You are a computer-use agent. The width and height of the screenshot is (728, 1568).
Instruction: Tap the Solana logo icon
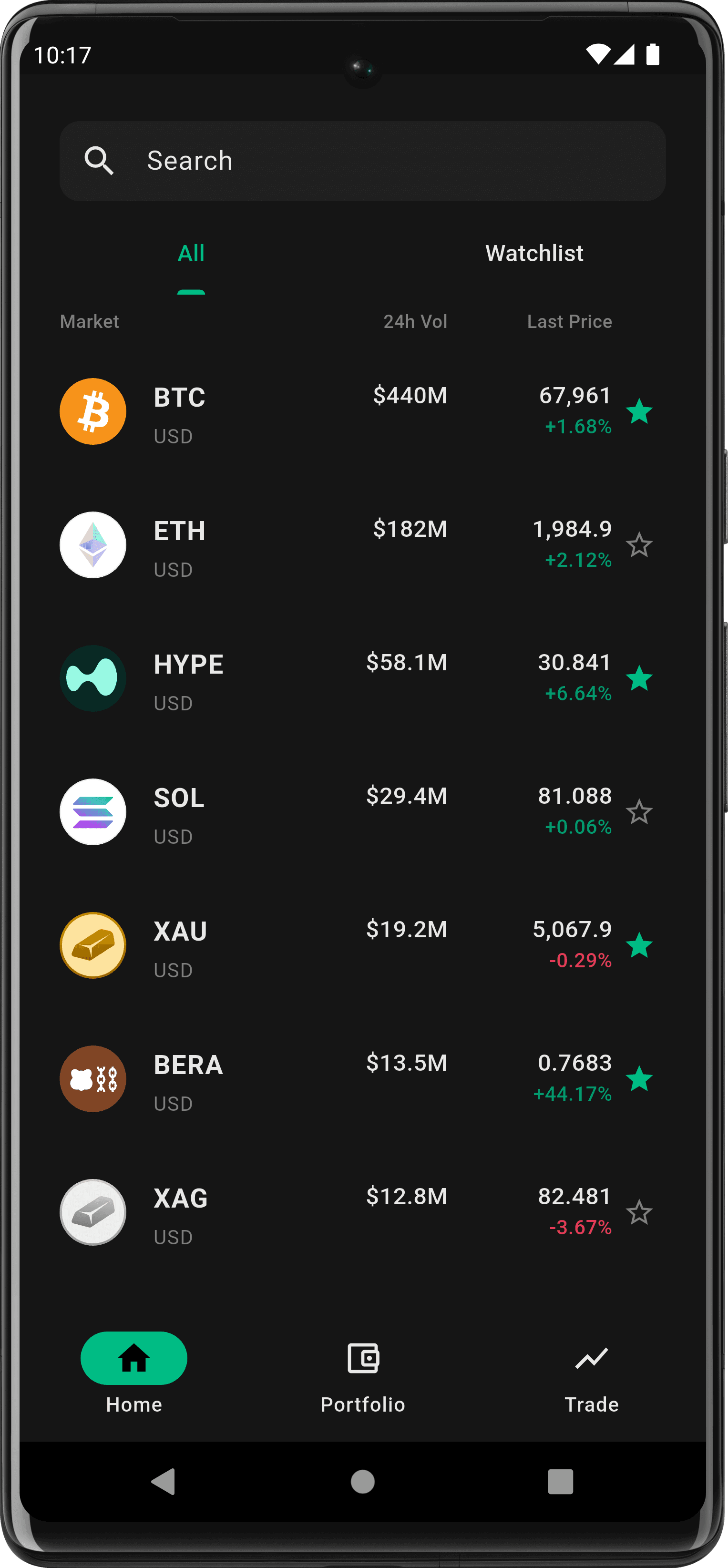click(x=93, y=811)
